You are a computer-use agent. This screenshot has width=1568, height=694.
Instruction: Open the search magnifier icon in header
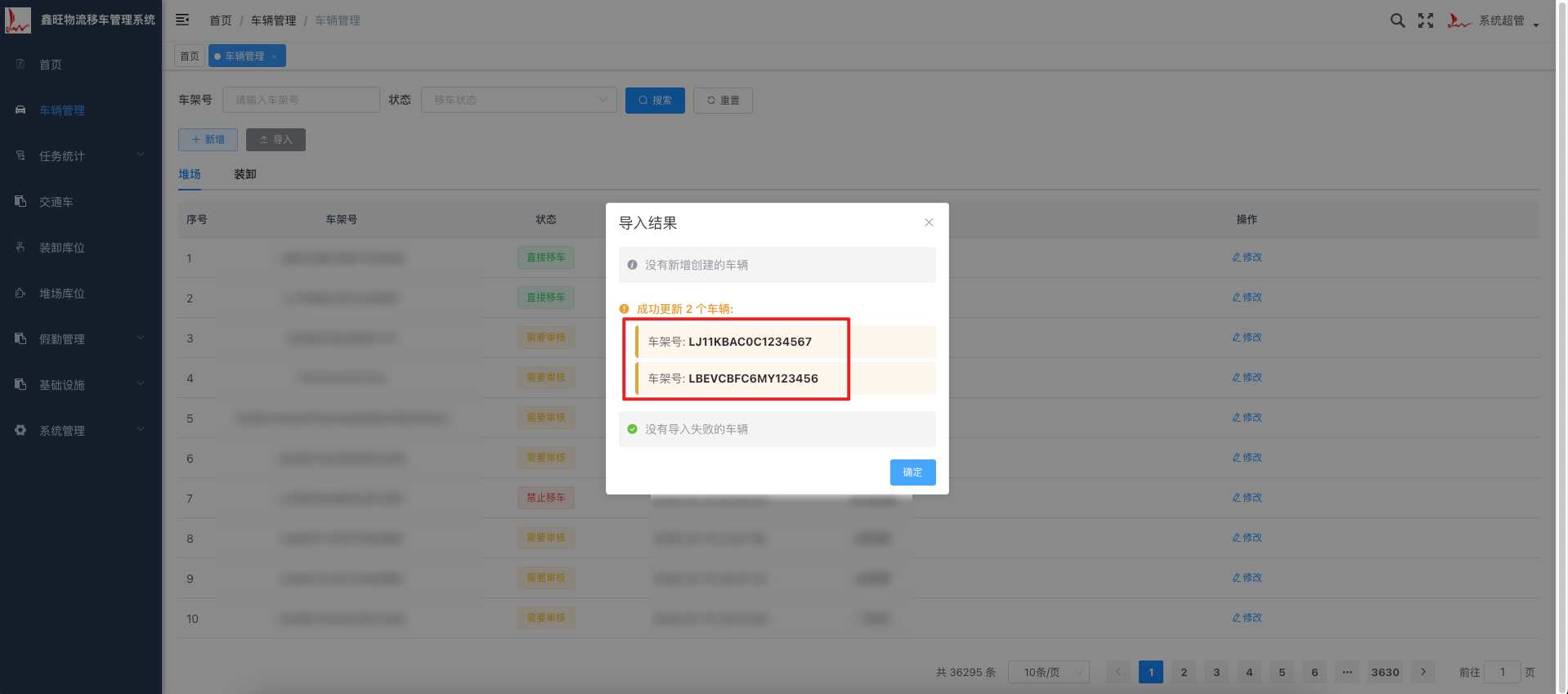1398,20
